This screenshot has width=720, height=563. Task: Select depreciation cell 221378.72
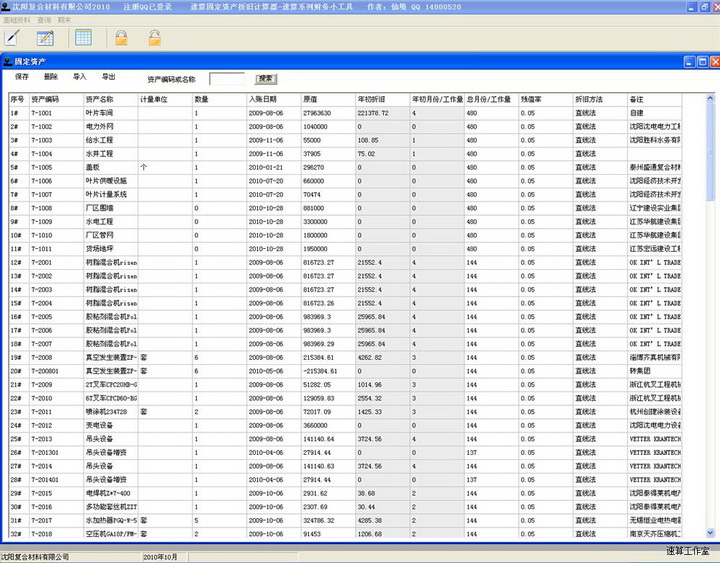(x=382, y=113)
